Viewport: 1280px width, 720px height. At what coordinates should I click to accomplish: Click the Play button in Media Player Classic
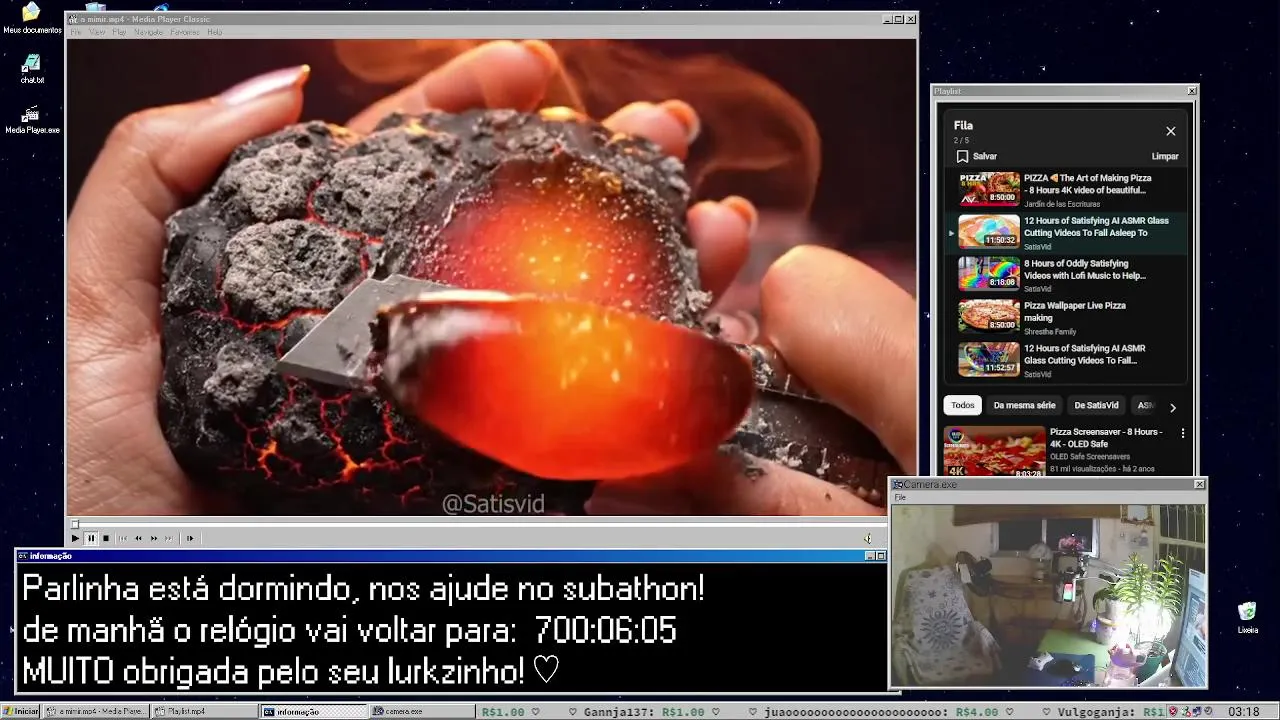pos(75,538)
